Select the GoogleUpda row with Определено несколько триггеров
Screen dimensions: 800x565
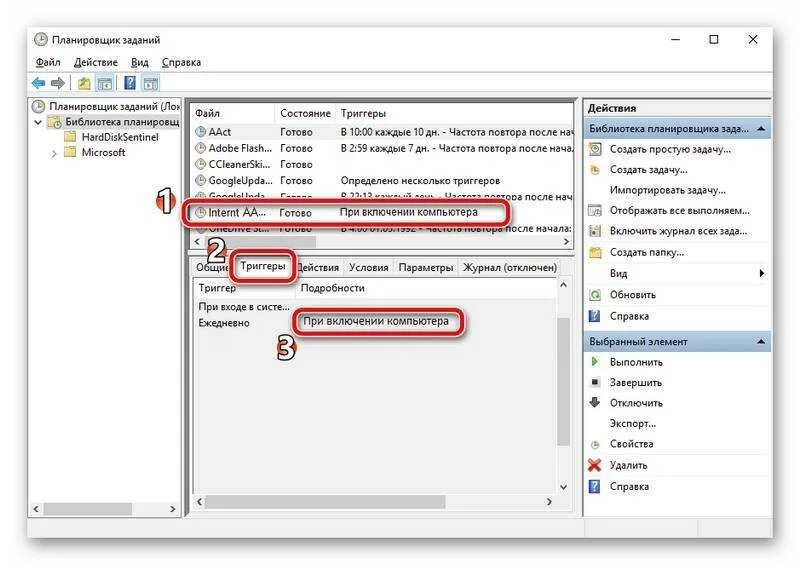pyautogui.click(x=383, y=181)
